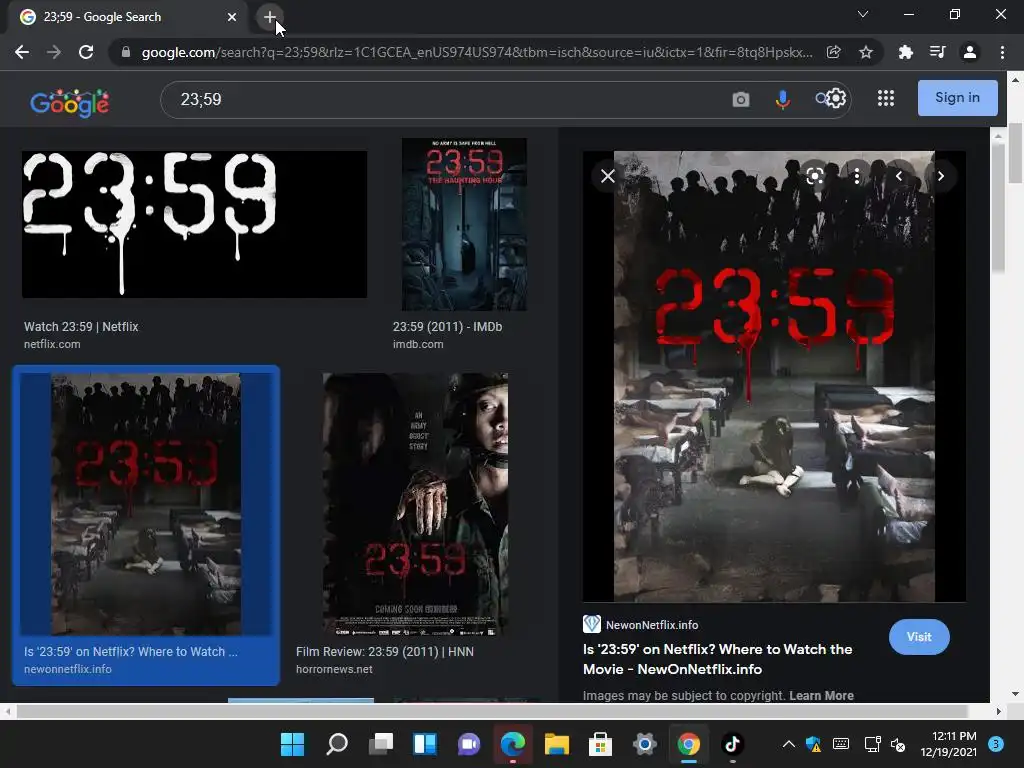Start voice search with microphone
1024x768 pixels.
pyautogui.click(x=782, y=99)
